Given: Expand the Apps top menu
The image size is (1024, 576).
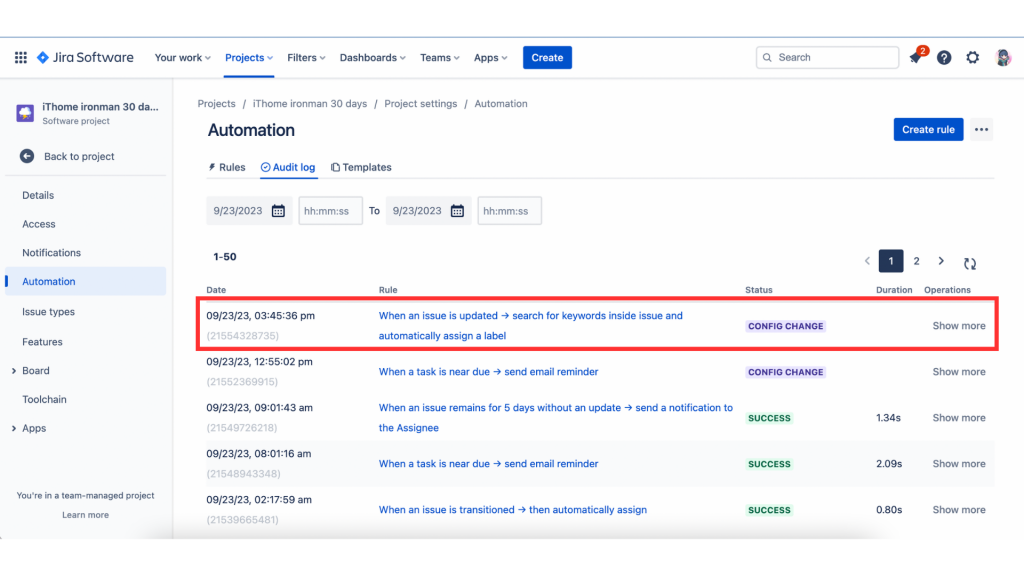Looking at the screenshot, I should coord(490,57).
